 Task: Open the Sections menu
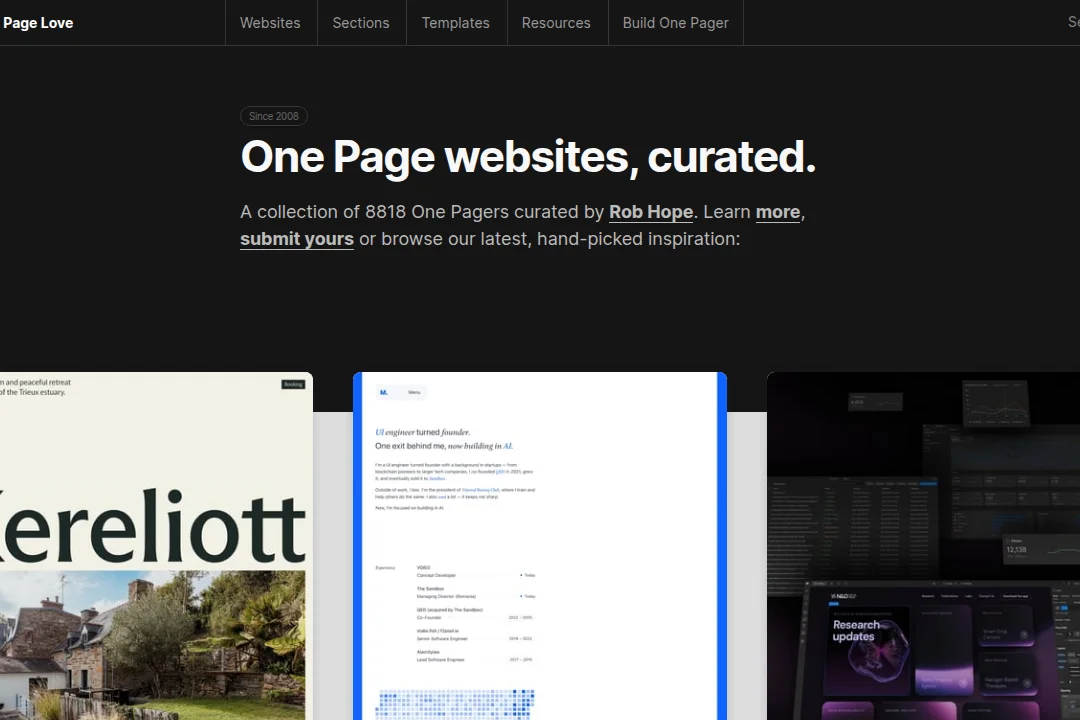coord(361,23)
